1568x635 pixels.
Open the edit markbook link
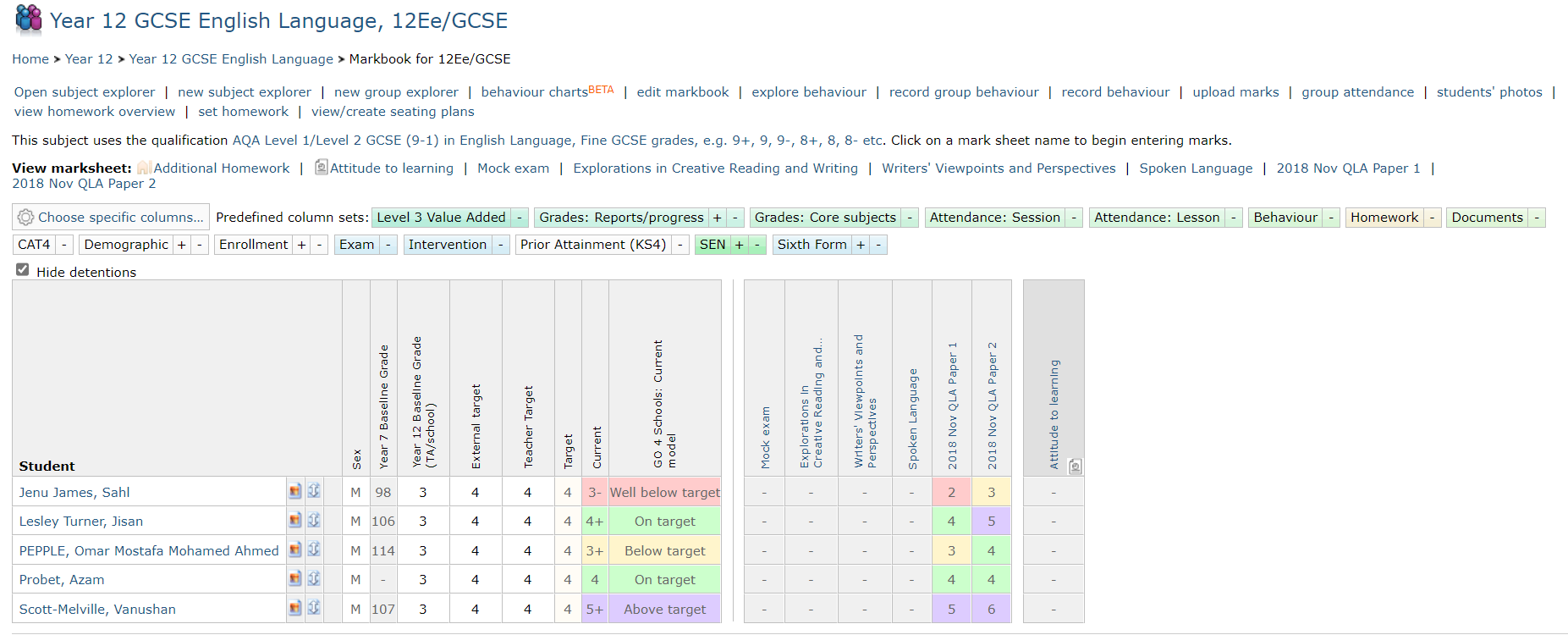tap(682, 92)
